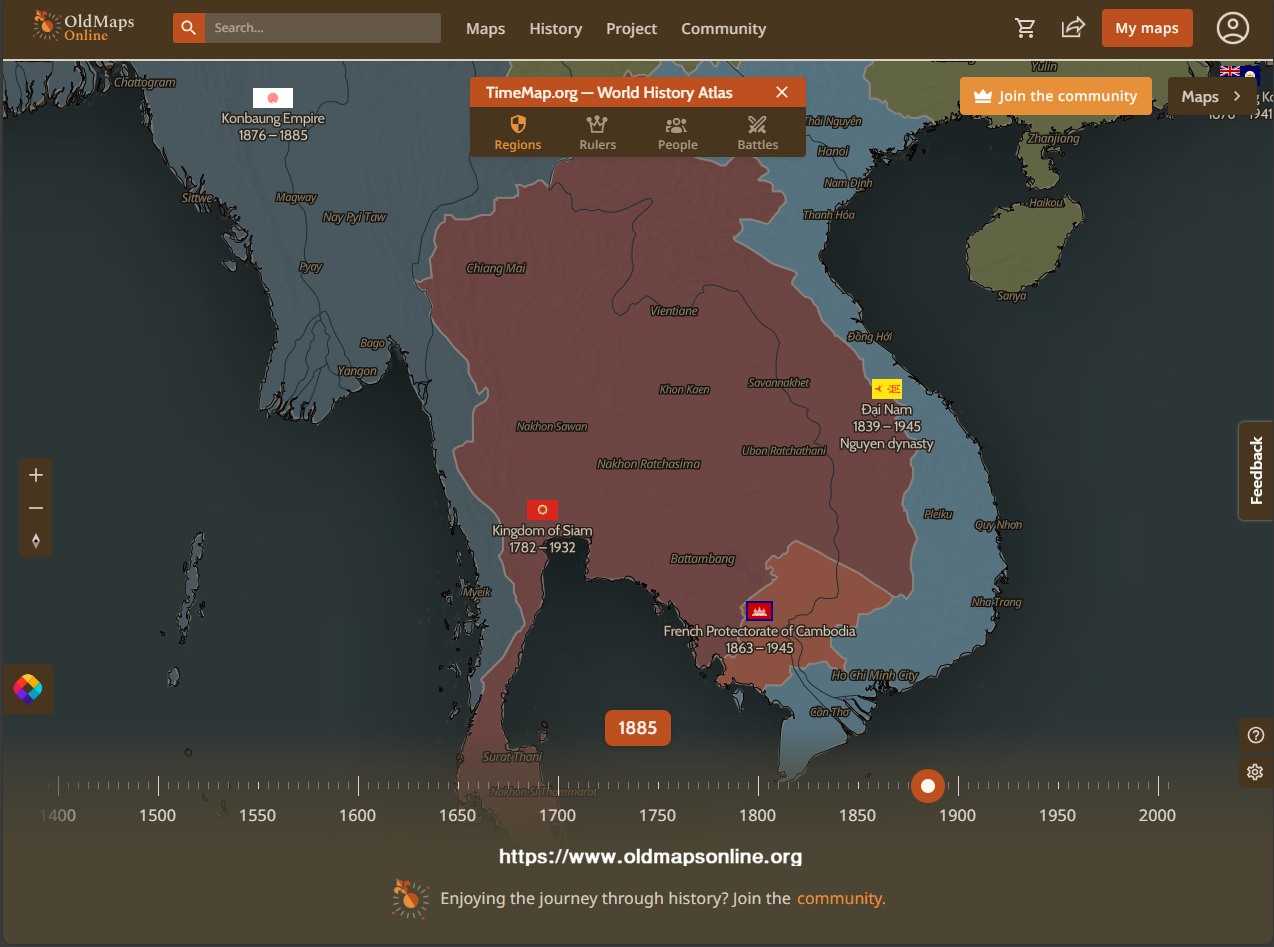1274x947 pixels.
Task: Jump timeline to 1800 mark
Action: (757, 815)
